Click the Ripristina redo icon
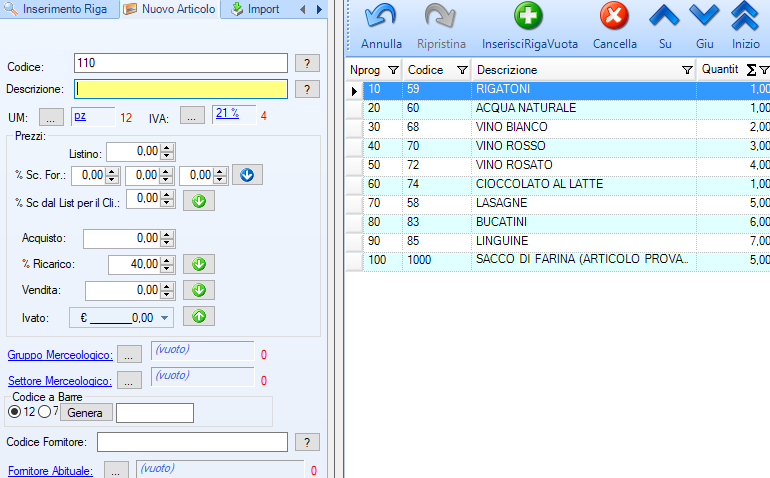This screenshot has height=478, width=770. [x=440, y=17]
